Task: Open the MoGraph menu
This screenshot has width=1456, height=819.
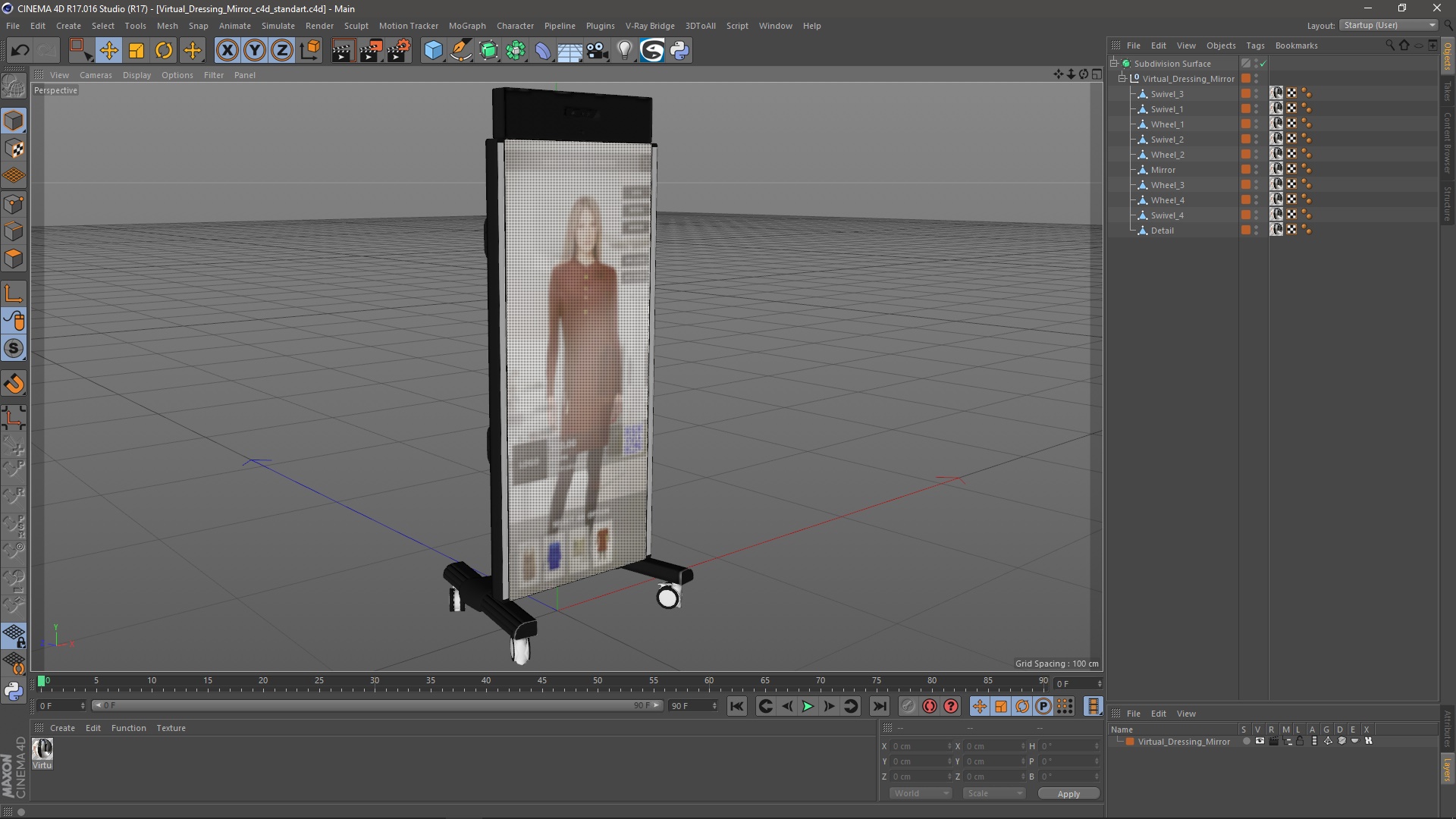Action: click(466, 25)
